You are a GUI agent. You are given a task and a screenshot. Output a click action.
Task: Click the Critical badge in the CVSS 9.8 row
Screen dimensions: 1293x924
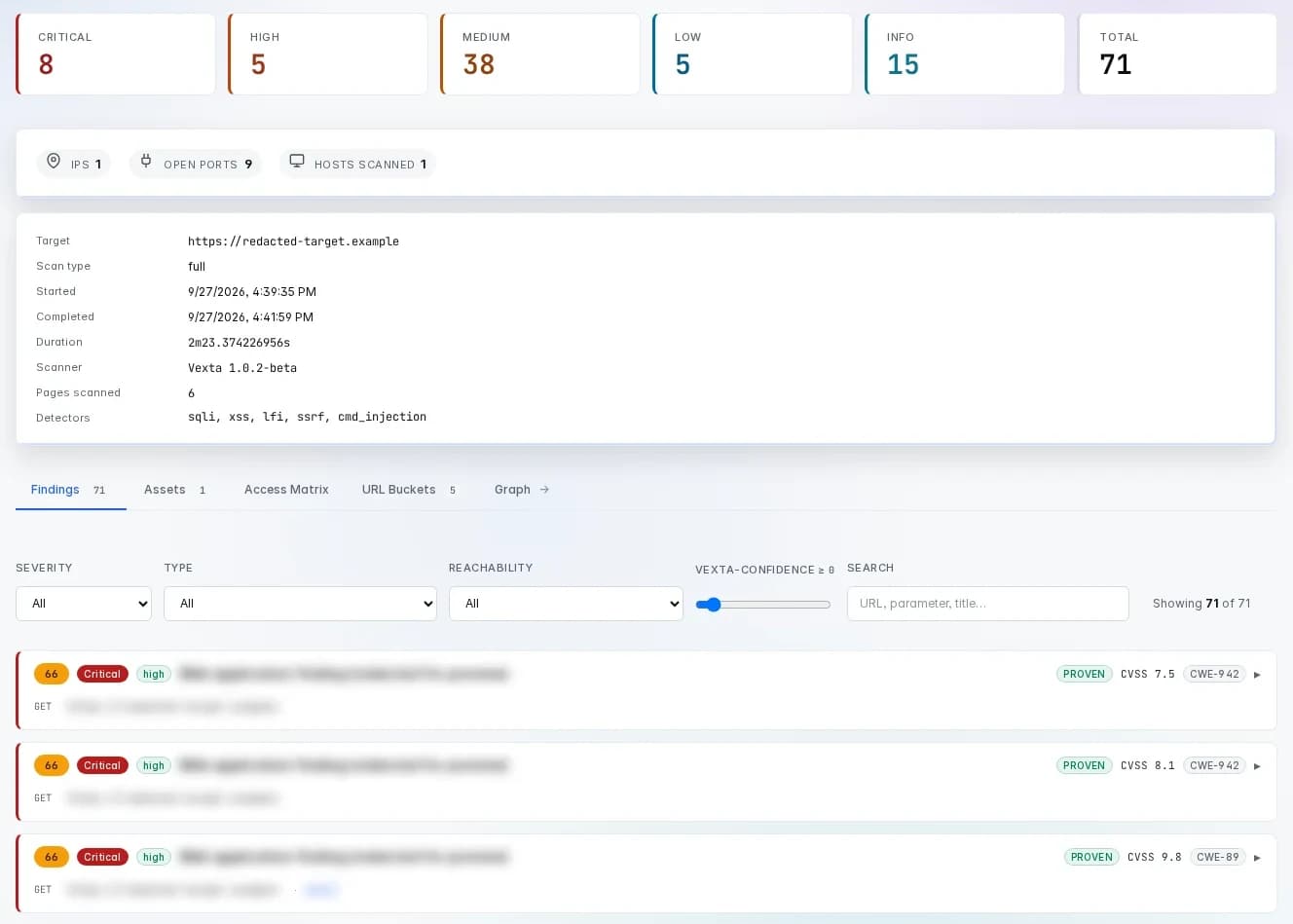click(x=102, y=858)
